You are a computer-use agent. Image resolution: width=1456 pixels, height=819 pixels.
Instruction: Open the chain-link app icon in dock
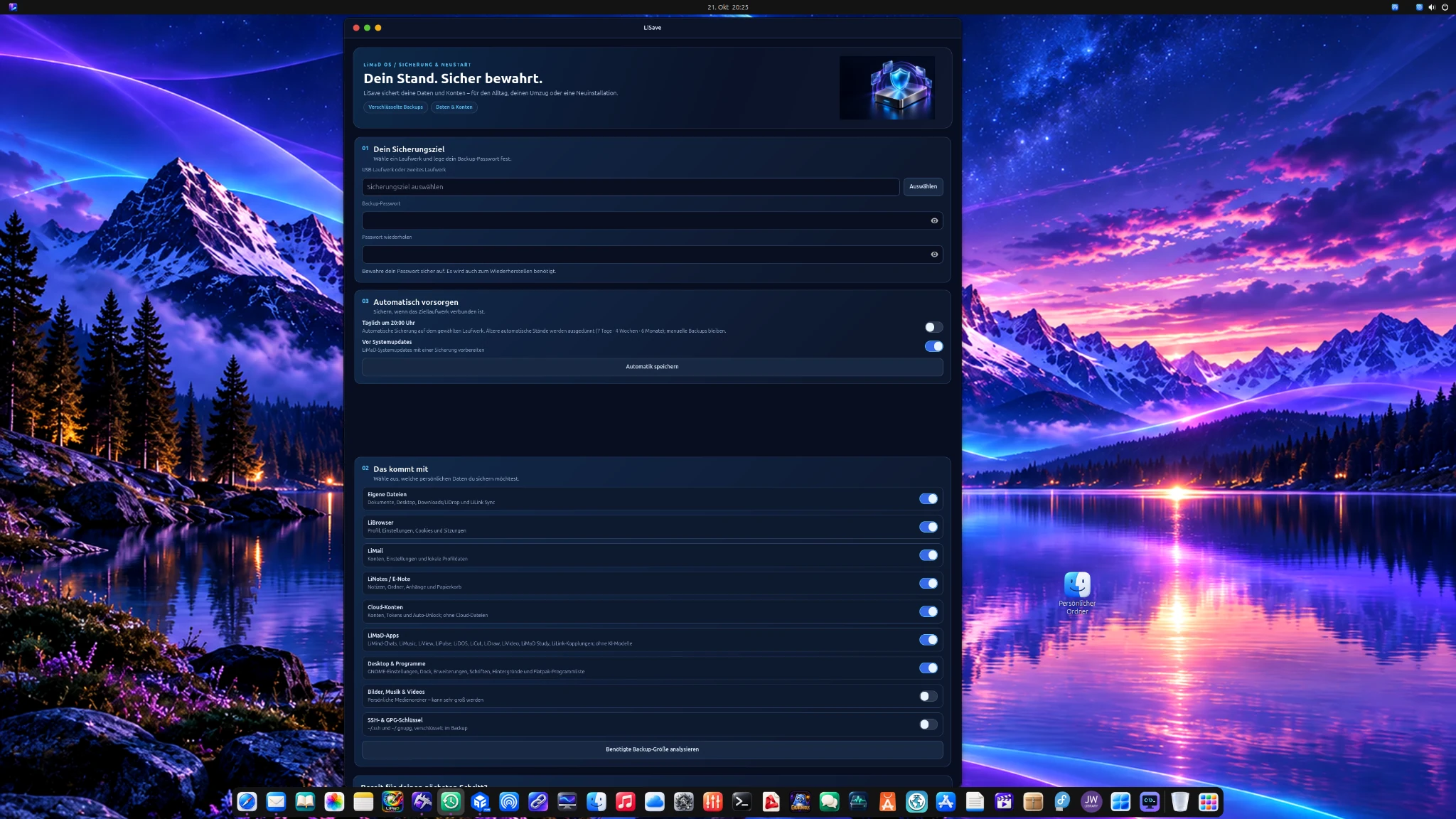538,802
